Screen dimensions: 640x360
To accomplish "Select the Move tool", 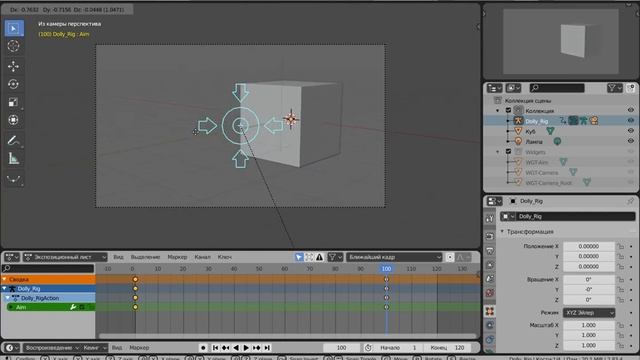I will click(14, 66).
